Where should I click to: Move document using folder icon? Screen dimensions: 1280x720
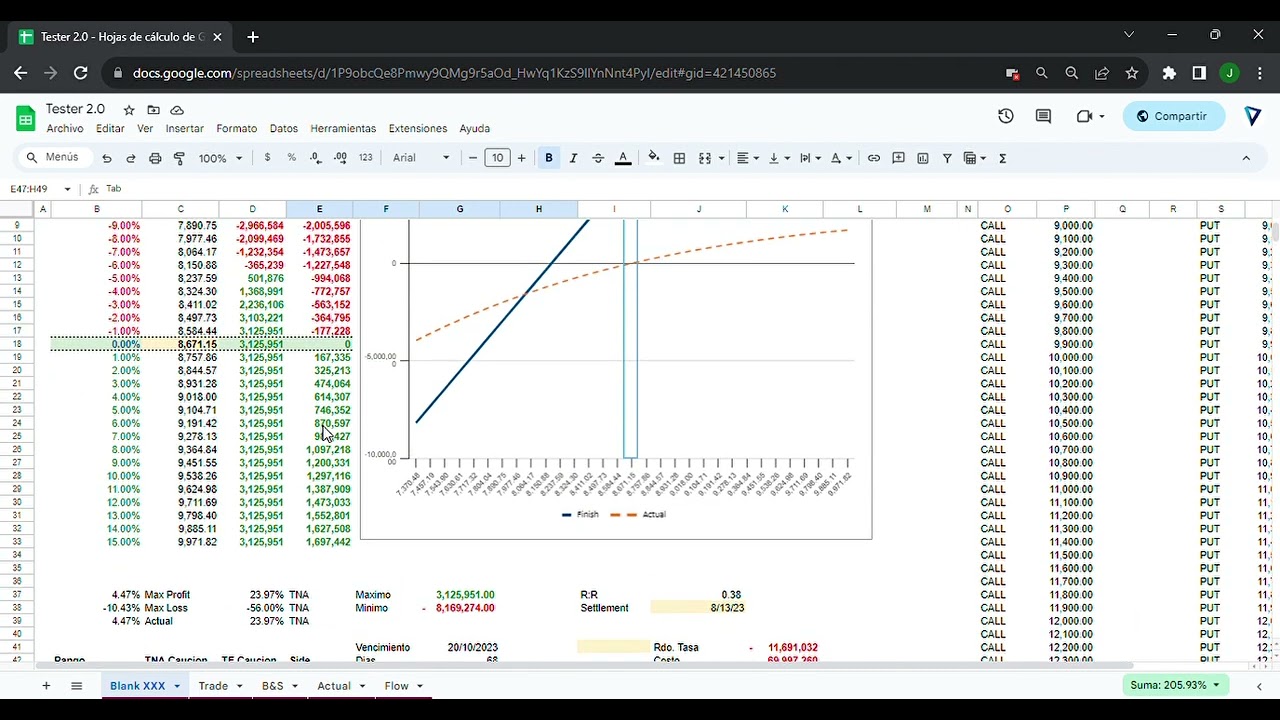[153, 110]
